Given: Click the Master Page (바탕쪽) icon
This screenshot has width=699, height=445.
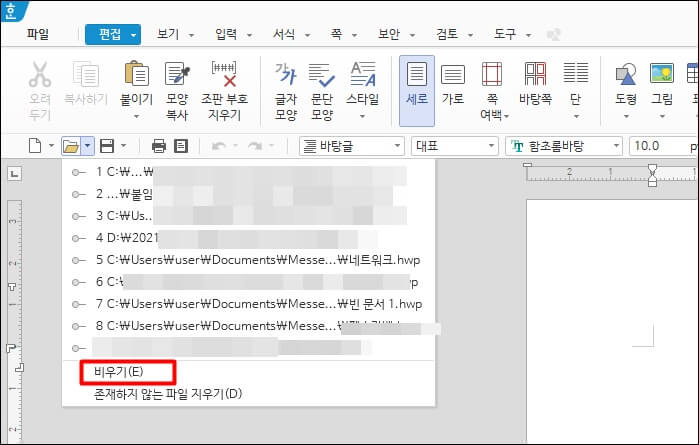Looking at the screenshot, I should [x=535, y=74].
